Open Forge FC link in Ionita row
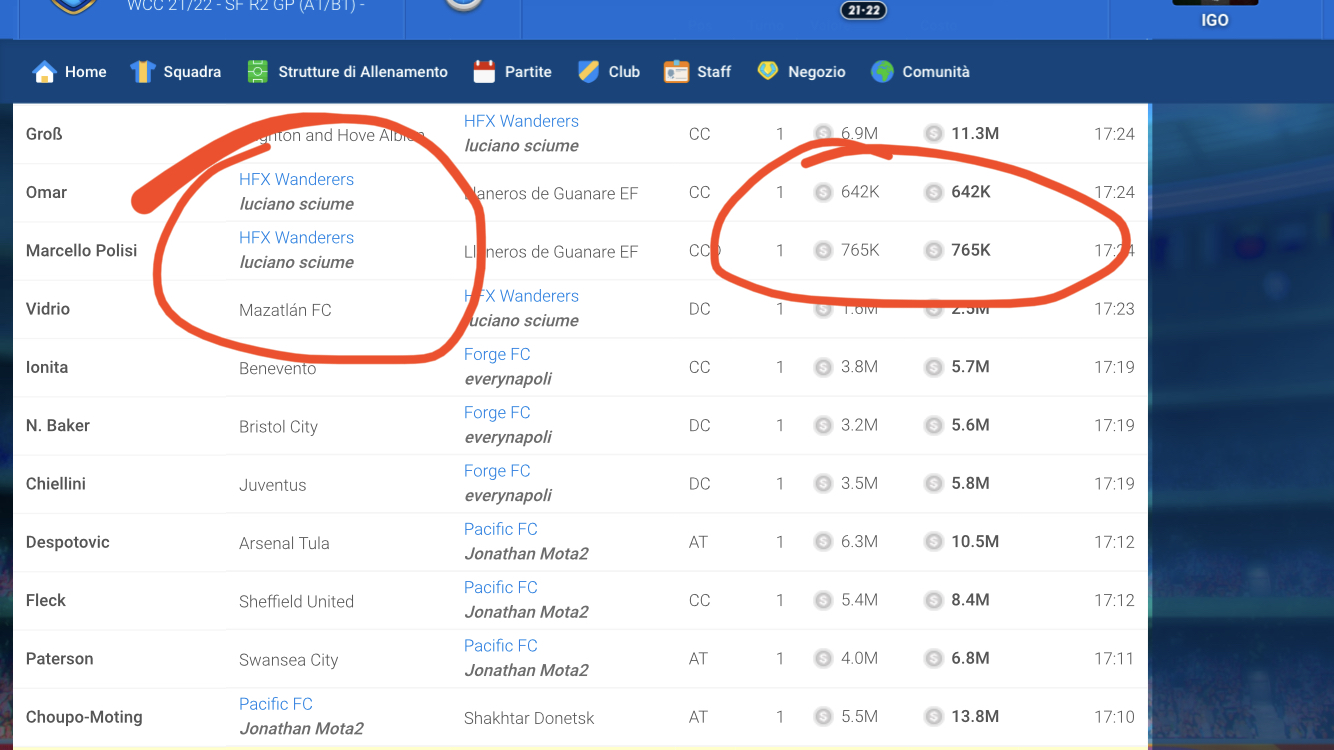 click(x=497, y=354)
